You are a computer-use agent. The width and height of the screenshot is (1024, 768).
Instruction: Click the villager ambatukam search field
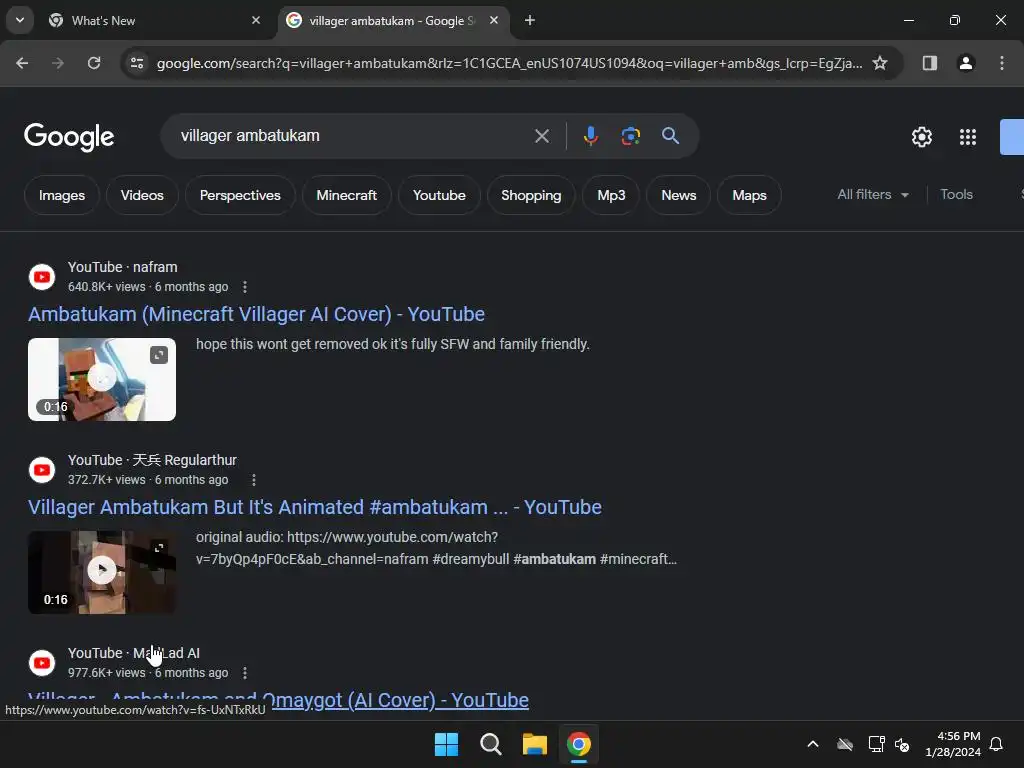[353, 136]
